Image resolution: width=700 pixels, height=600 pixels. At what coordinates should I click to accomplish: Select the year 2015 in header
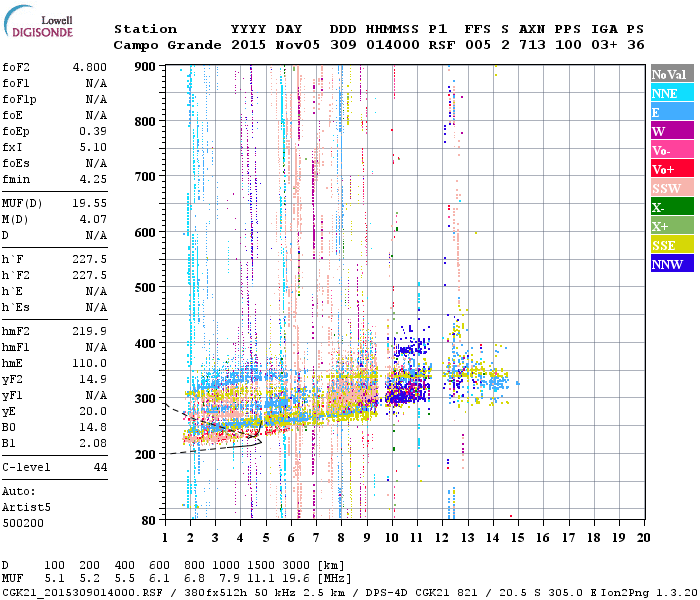[248, 45]
